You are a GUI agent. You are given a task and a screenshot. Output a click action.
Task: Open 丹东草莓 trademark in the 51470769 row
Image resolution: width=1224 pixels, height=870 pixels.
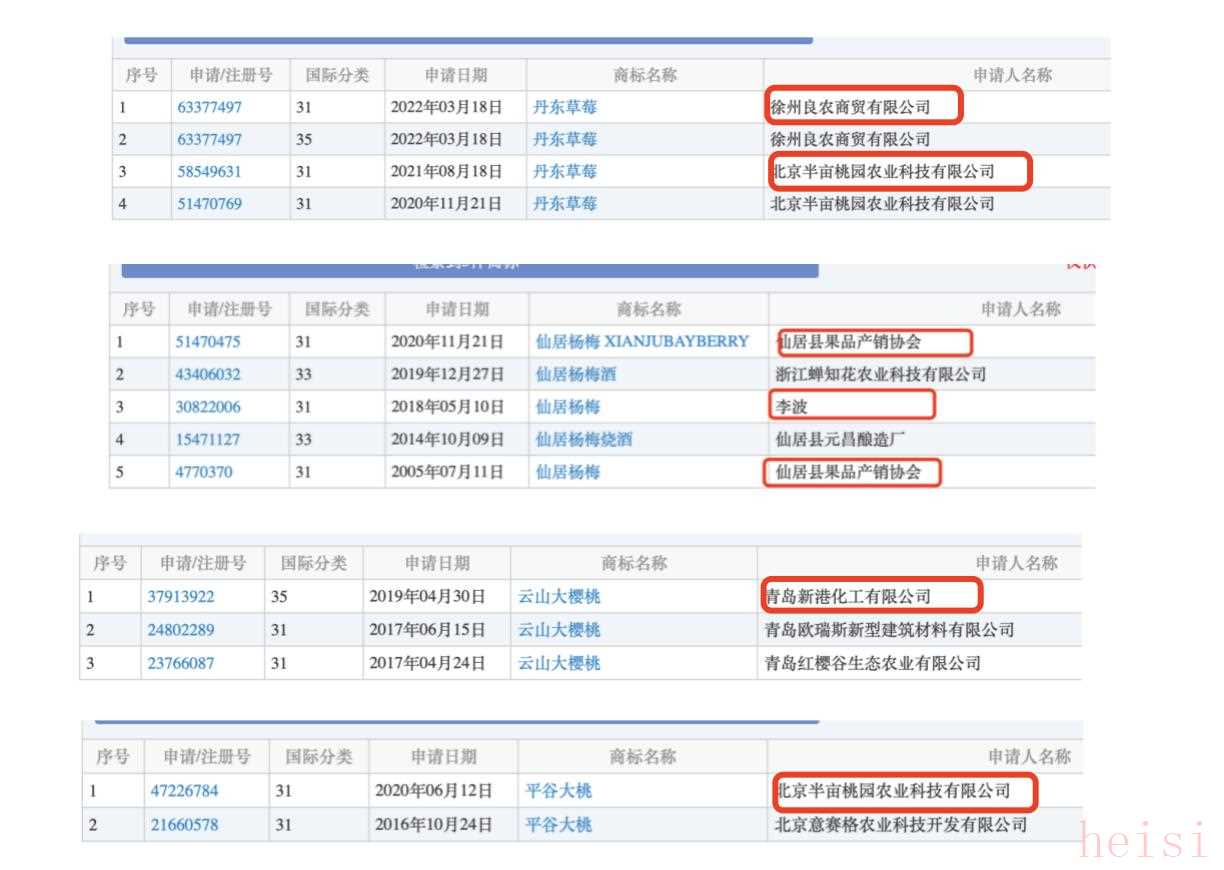point(565,204)
